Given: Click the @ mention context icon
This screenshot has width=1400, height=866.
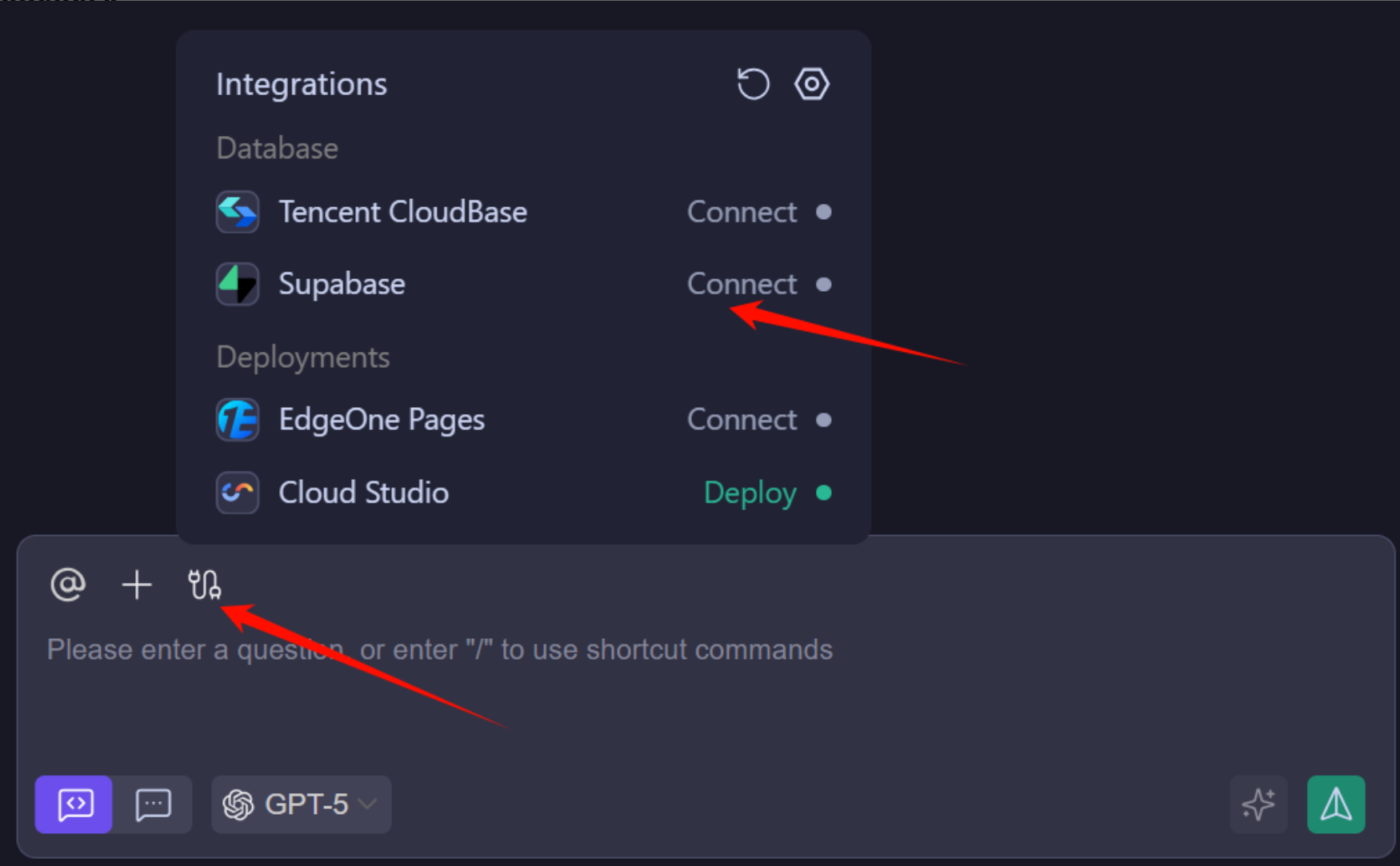Looking at the screenshot, I should click(68, 585).
